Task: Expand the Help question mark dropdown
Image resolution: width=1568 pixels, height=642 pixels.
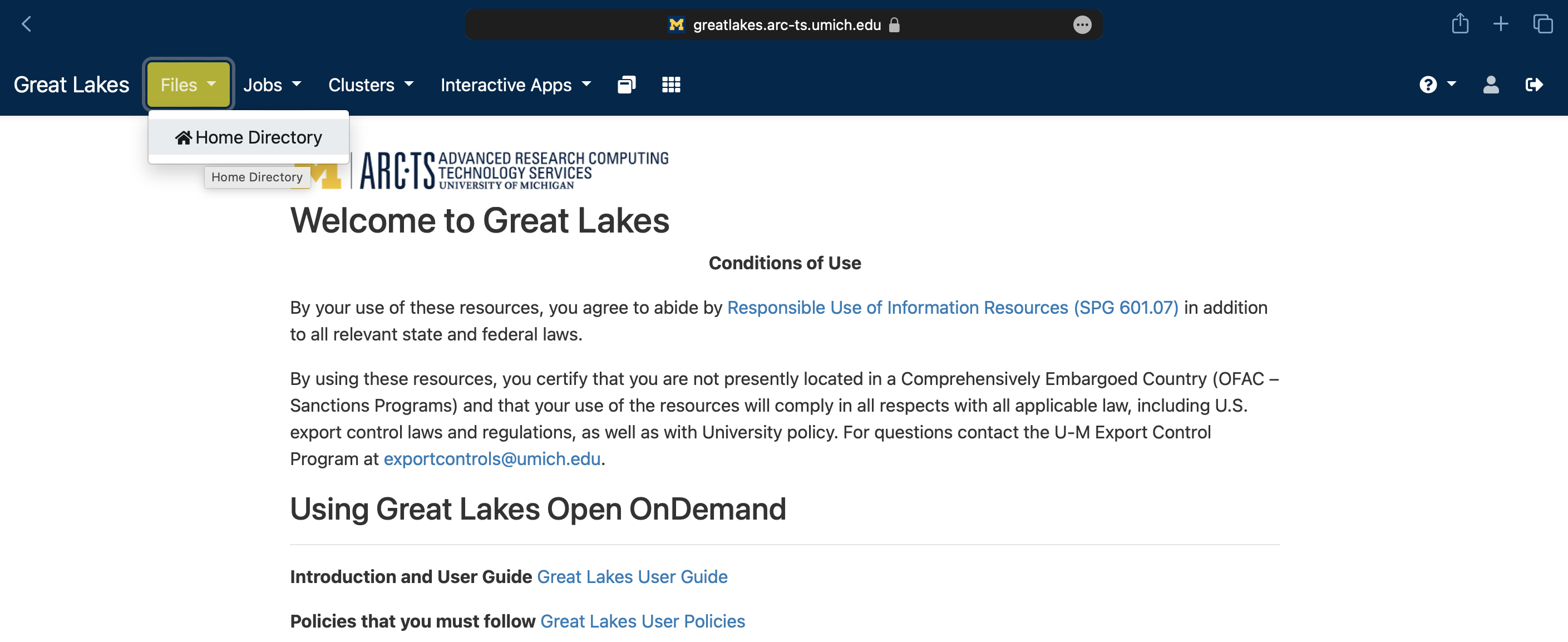Action: [1437, 85]
